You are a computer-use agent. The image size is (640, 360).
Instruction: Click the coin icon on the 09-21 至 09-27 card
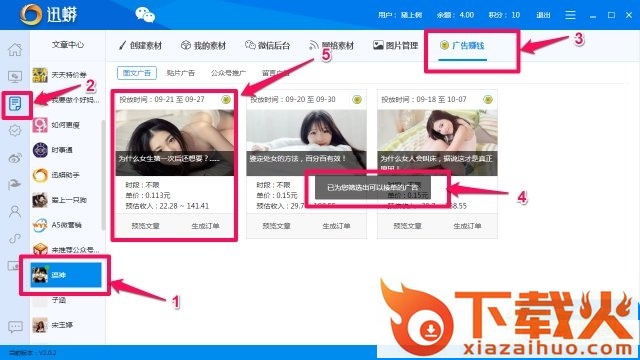click(226, 100)
